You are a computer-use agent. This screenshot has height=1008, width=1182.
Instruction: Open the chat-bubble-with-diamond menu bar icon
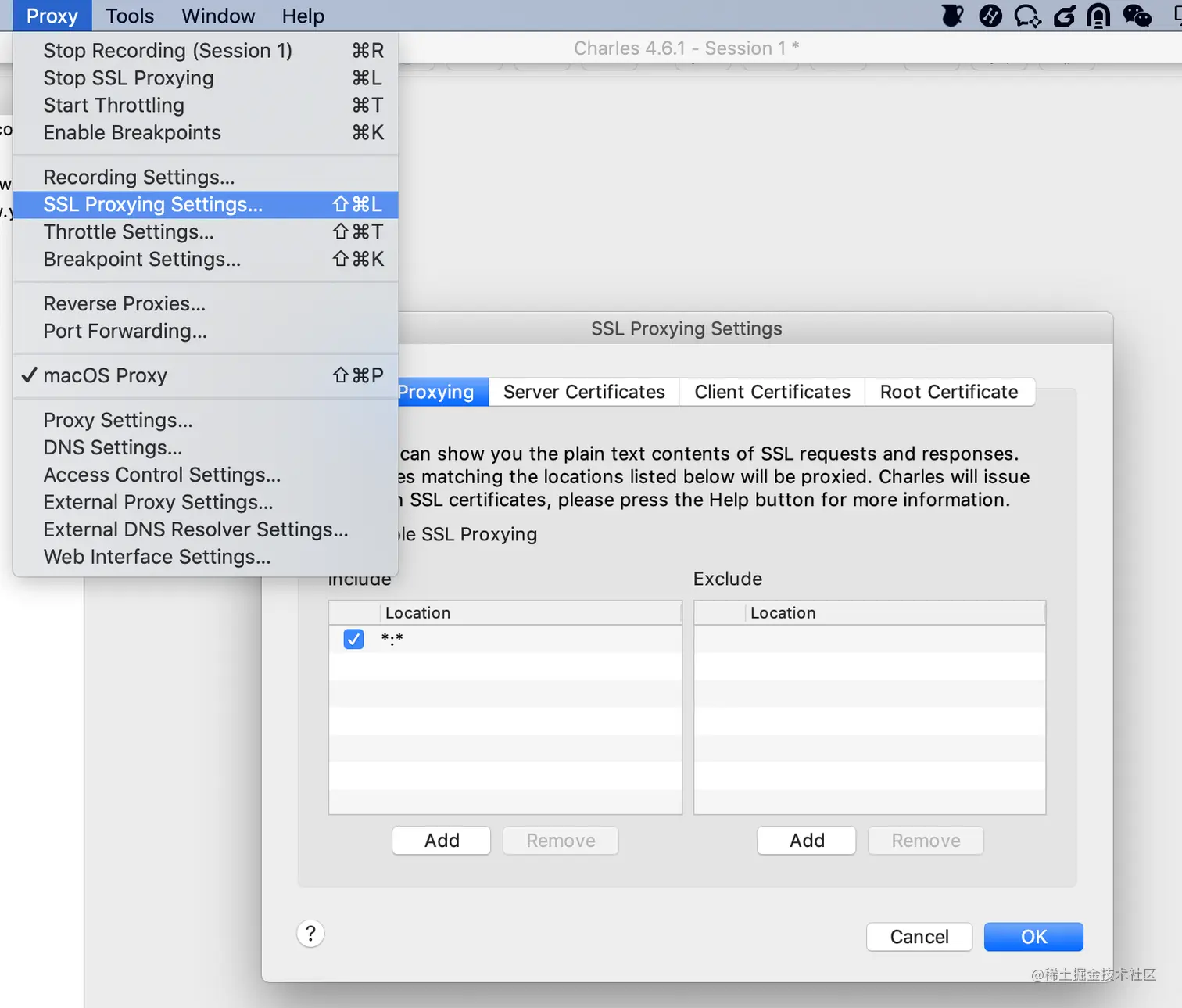1027,16
